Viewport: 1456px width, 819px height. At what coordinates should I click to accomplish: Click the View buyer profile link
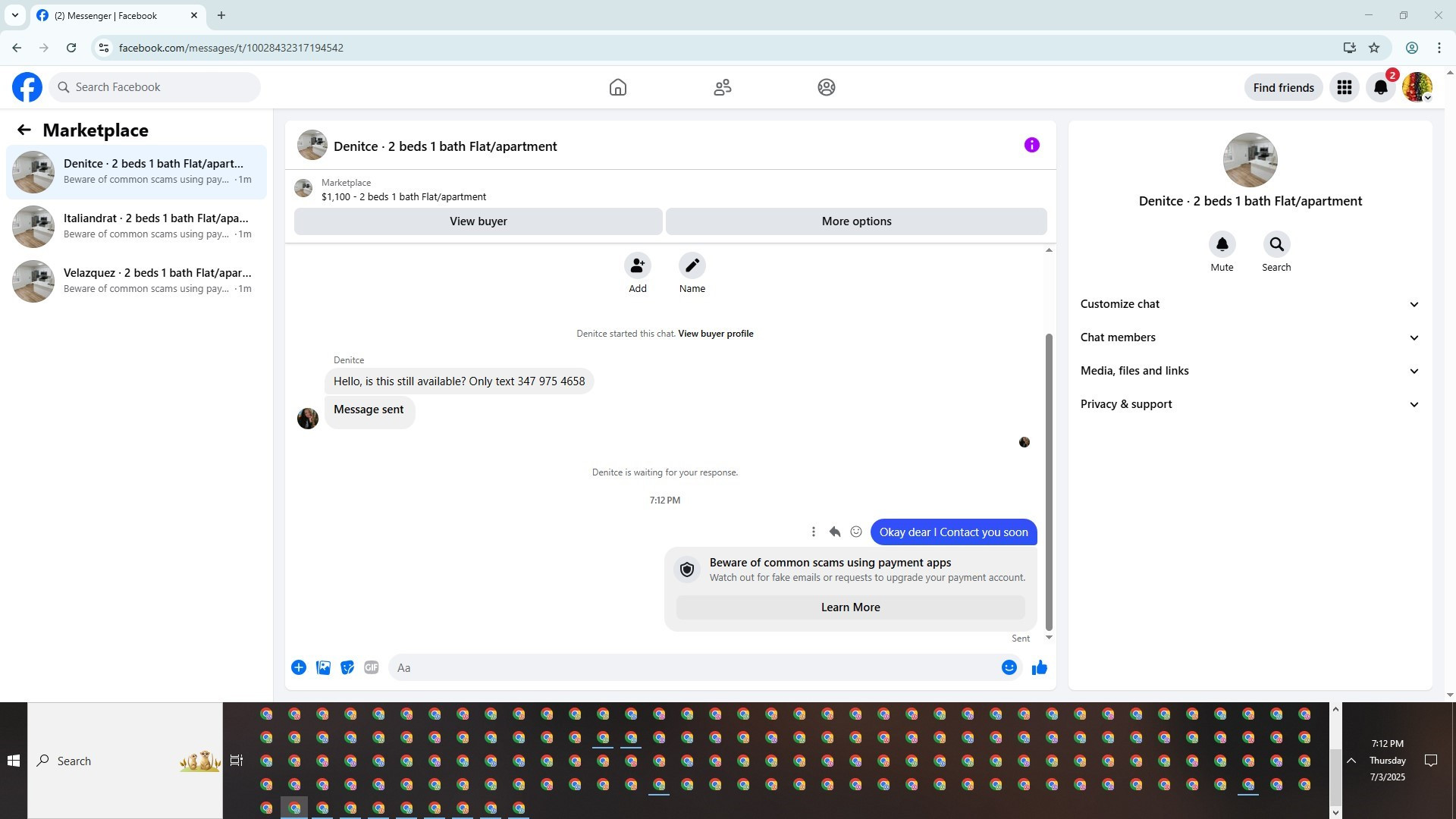coord(715,334)
